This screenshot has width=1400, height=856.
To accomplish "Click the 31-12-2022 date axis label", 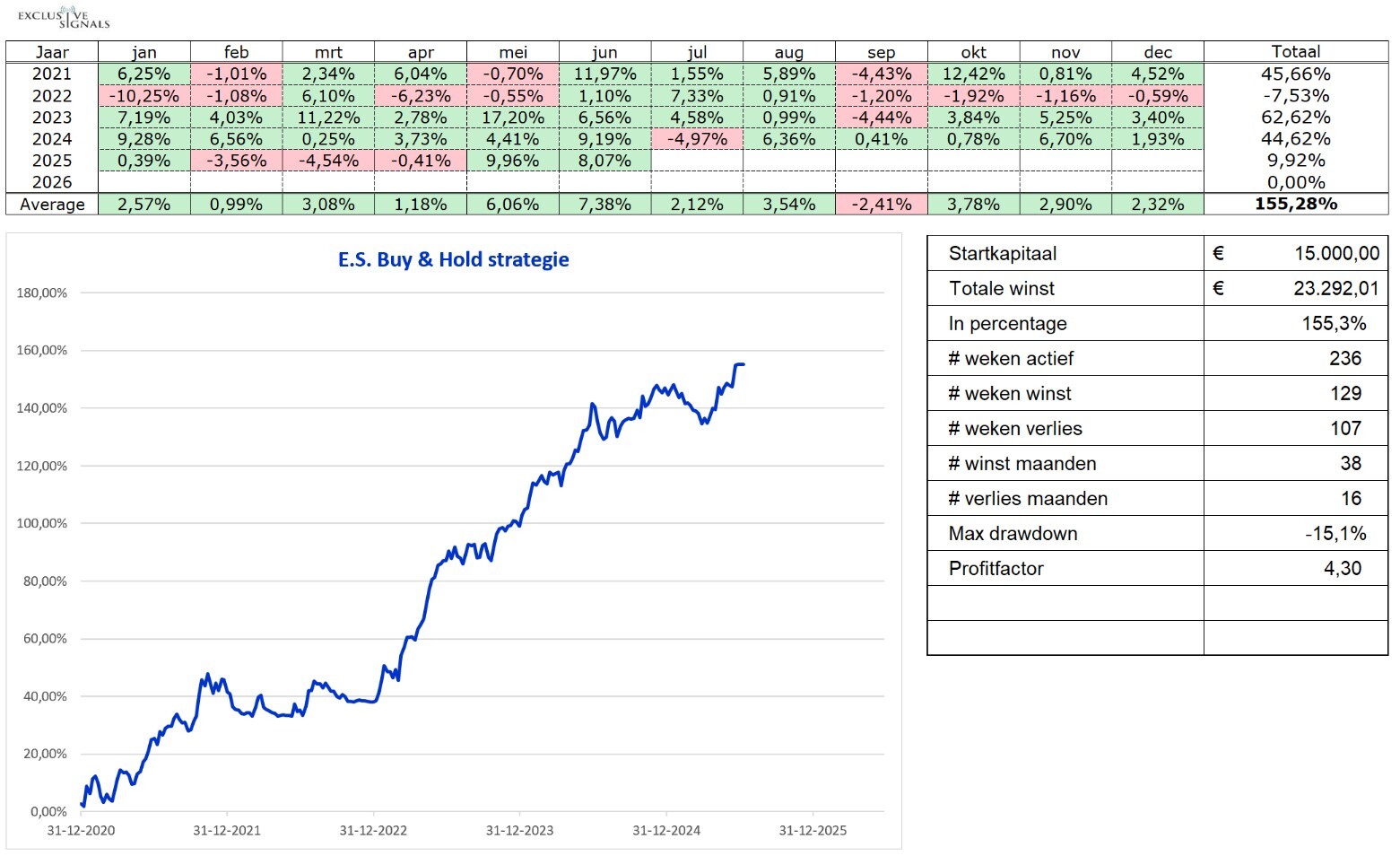I will (373, 830).
